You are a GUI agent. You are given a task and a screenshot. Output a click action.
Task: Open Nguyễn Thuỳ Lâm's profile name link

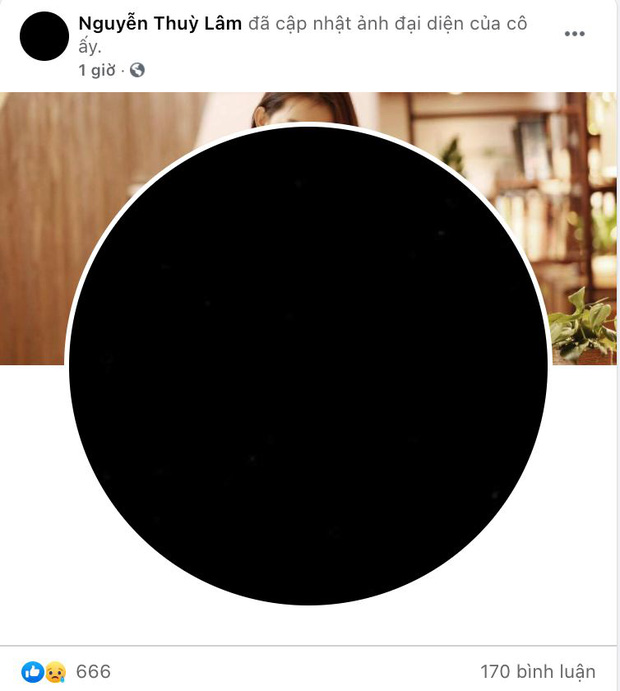[160, 23]
